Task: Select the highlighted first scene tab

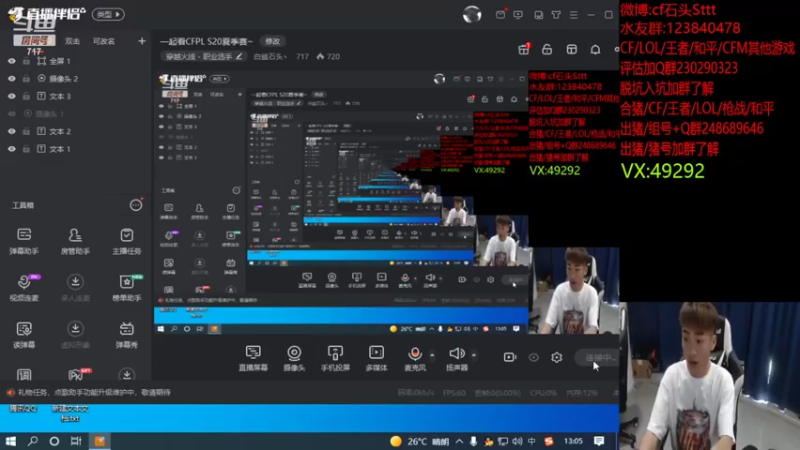Action: pos(34,41)
